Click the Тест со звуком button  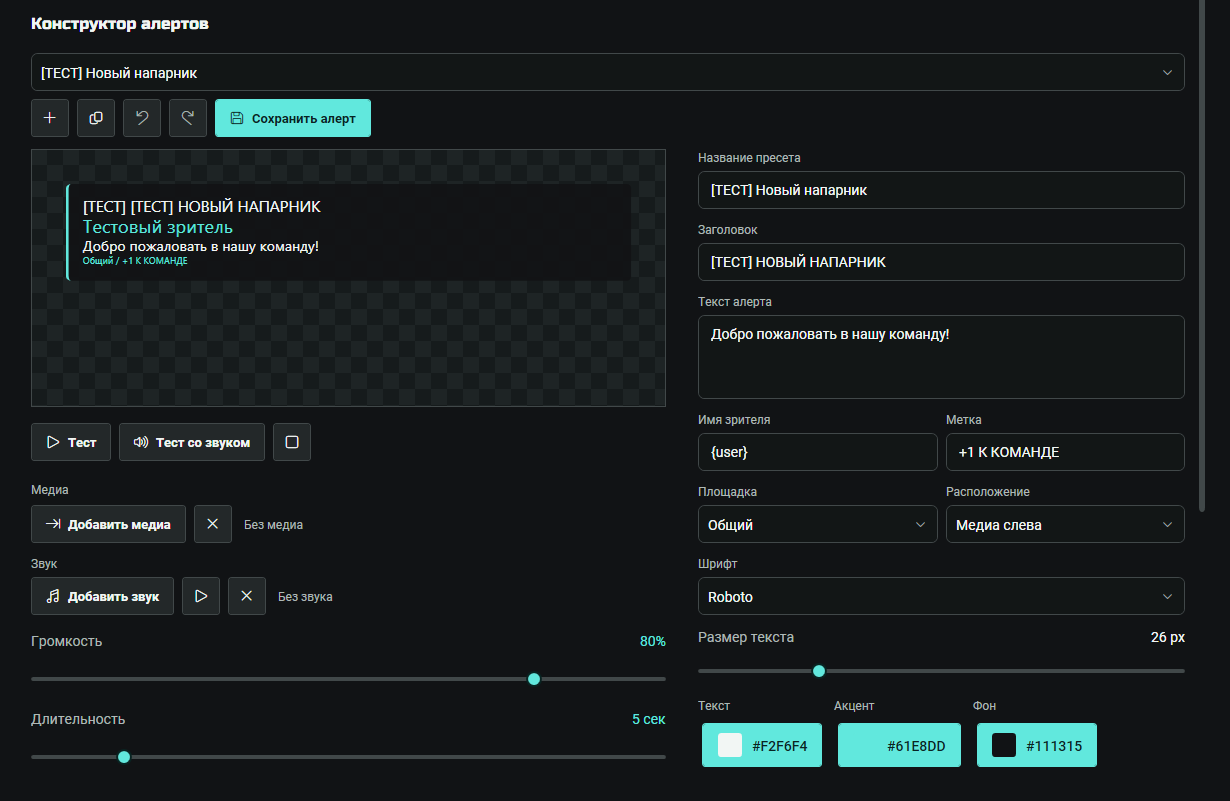point(192,442)
